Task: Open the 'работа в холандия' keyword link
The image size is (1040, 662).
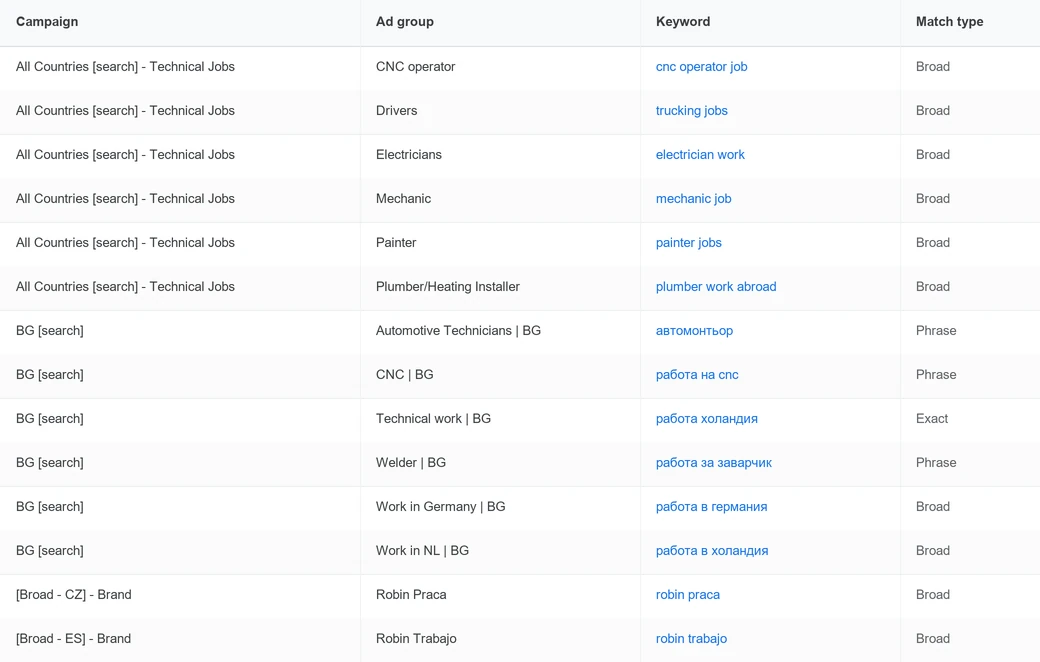Action: coord(712,551)
